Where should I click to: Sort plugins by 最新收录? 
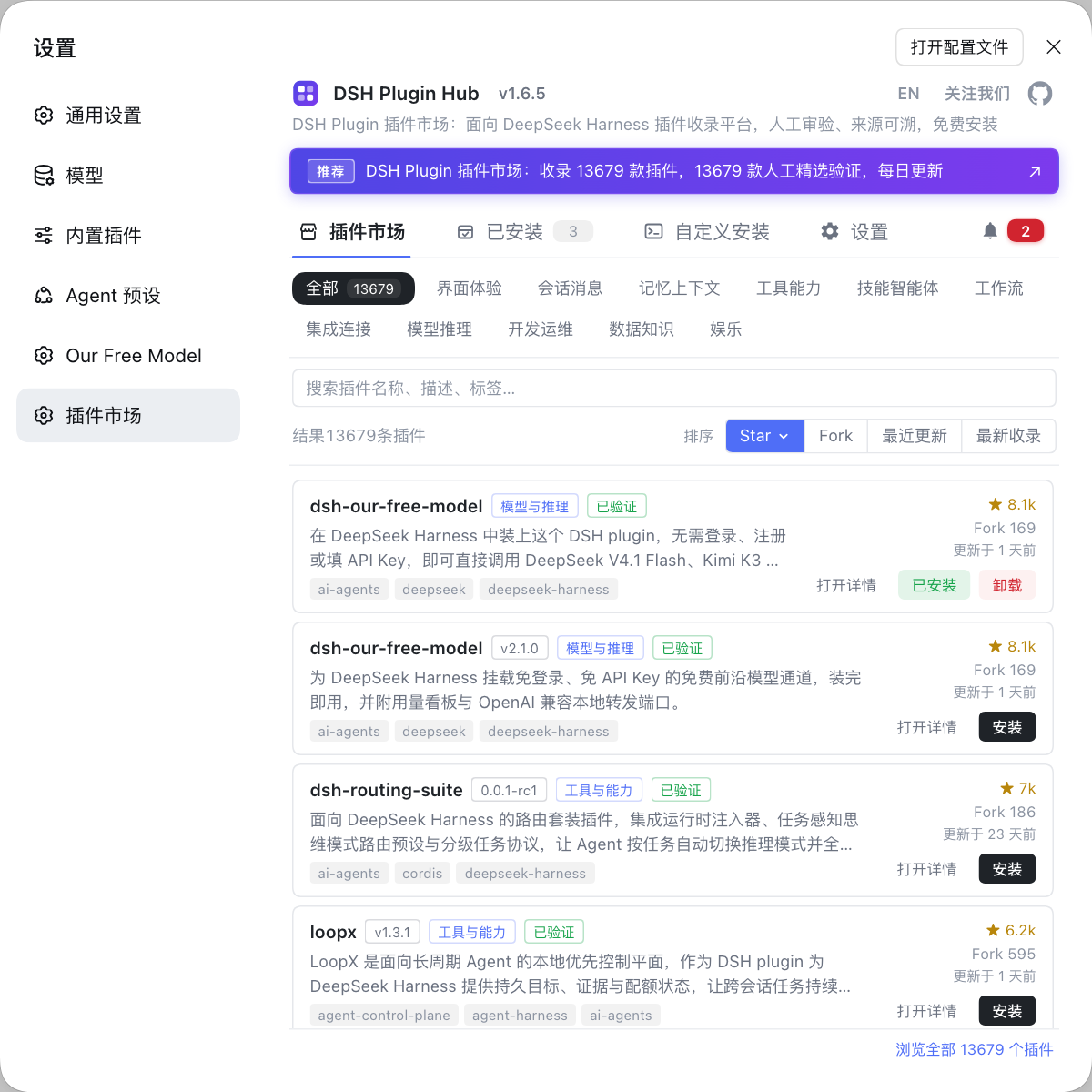[1008, 436]
